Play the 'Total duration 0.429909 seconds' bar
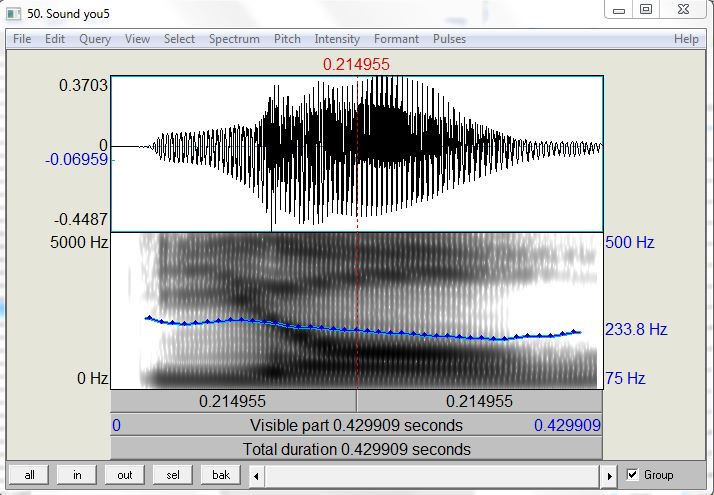714x495 pixels. click(x=357, y=449)
